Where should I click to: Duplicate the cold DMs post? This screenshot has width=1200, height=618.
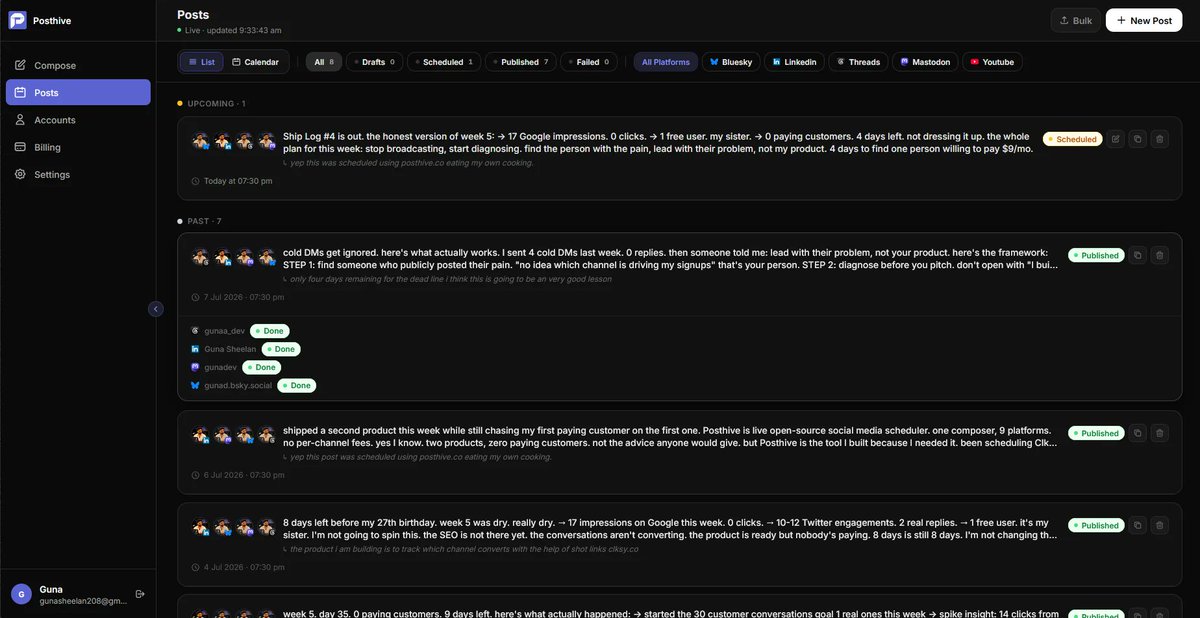[x=1138, y=255]
